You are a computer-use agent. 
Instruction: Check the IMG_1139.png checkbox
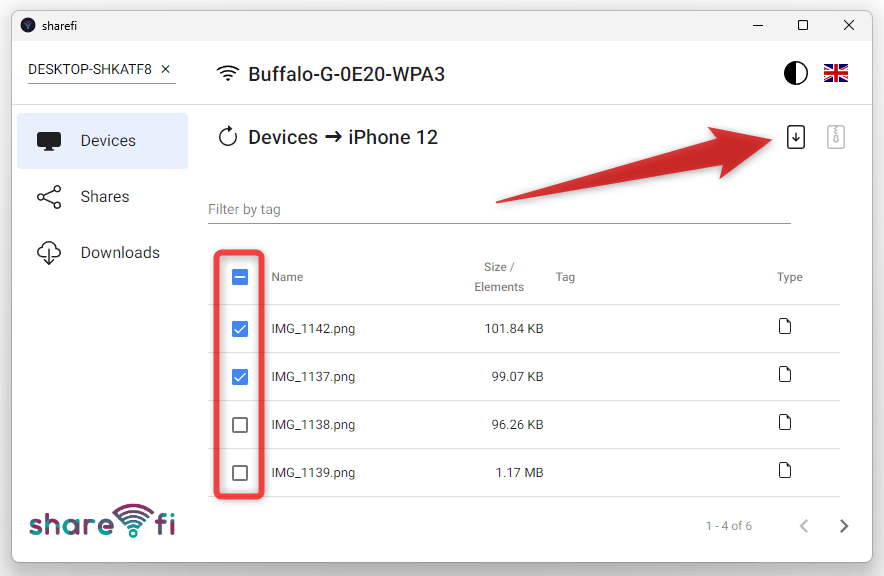240,472
